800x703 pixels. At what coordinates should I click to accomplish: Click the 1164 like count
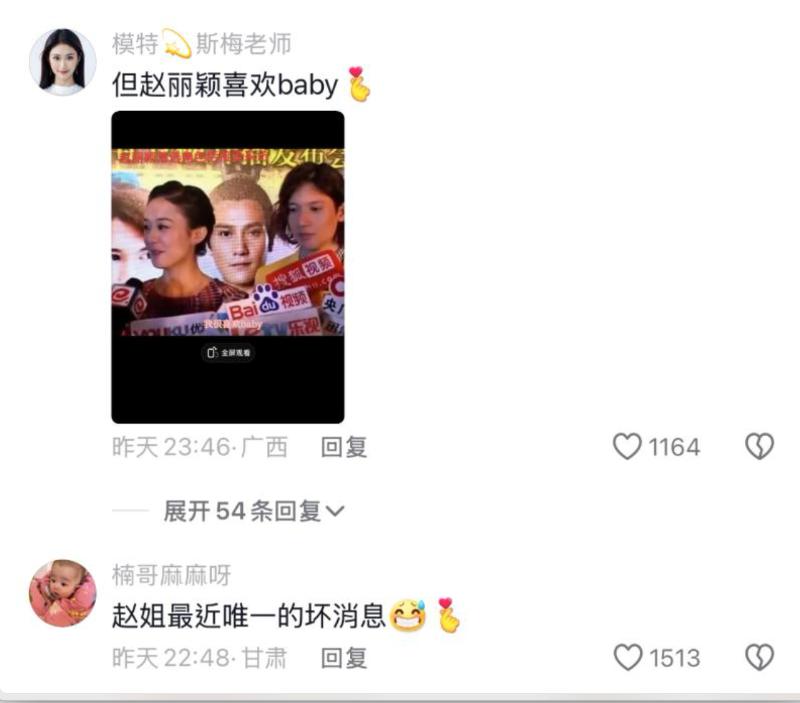pyautogui.click(x=674, y=447)
